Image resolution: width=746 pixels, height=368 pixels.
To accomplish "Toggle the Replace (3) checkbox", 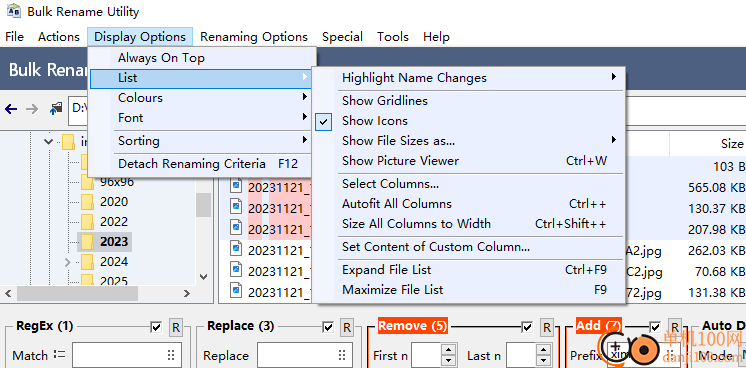I will pos(328,327).
